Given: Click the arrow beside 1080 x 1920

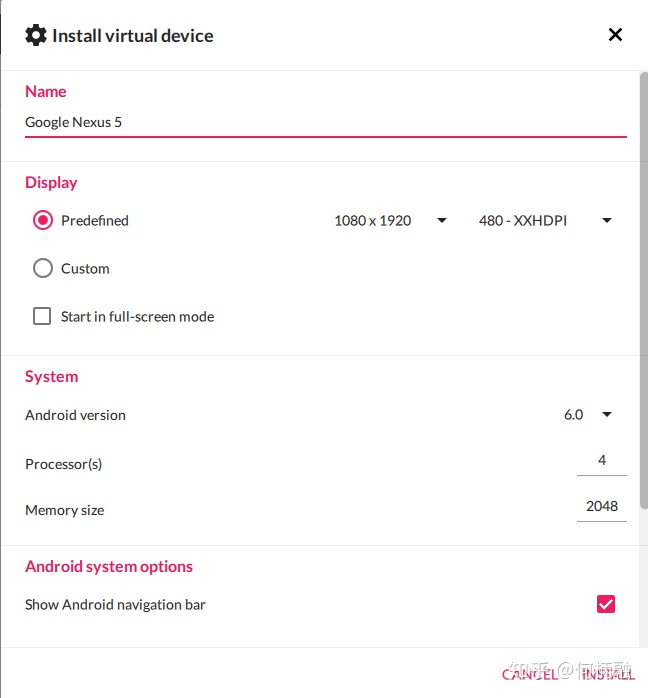Looking at the screenshot, I should 441,220.
